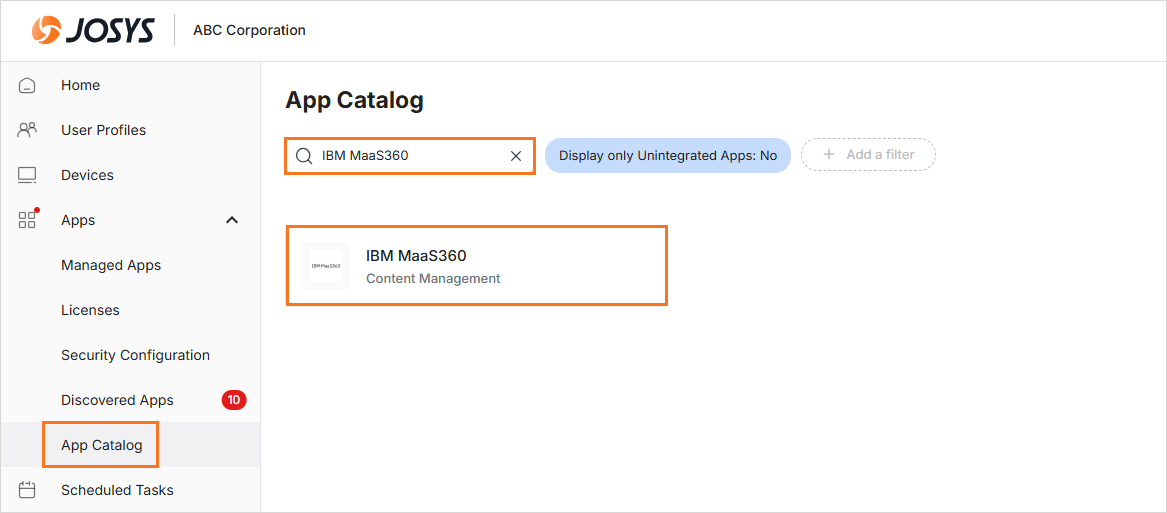Click Add a filter button
This screenshot has height=513, width=1167.
(x=868, y=155)
